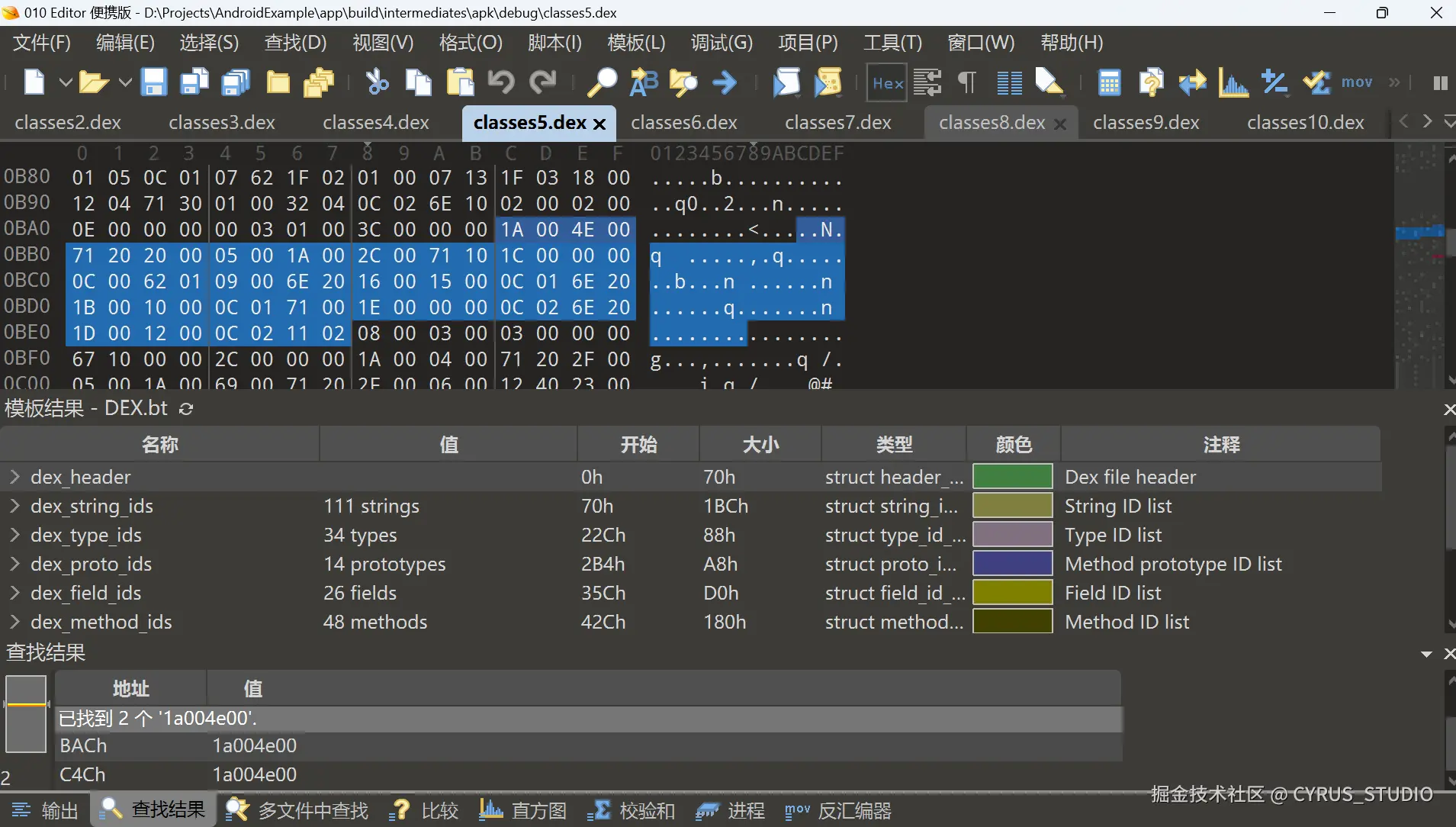
Task: Click the Cut scissors icon
Action: 377,82
